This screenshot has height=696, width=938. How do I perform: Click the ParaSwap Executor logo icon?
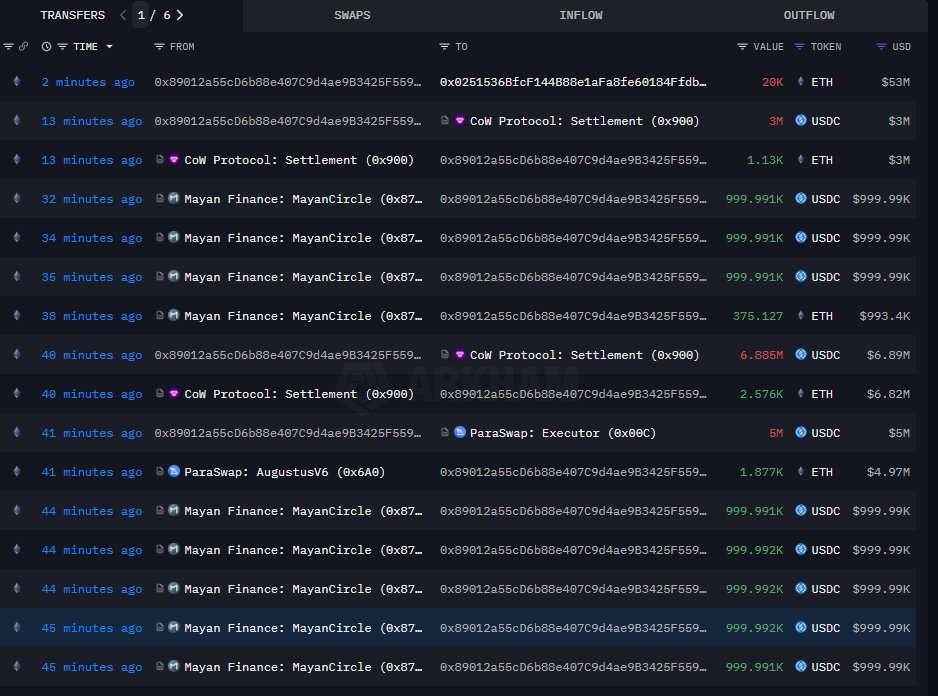pos(459,432)
